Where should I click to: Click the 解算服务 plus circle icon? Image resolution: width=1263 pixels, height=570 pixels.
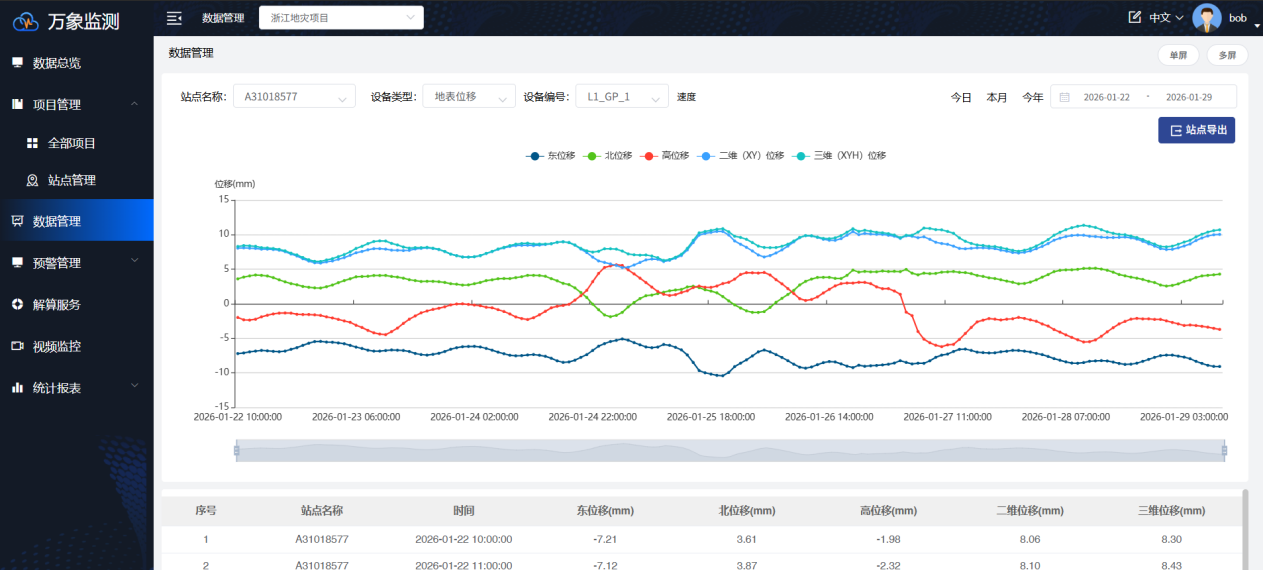point(17,305)
